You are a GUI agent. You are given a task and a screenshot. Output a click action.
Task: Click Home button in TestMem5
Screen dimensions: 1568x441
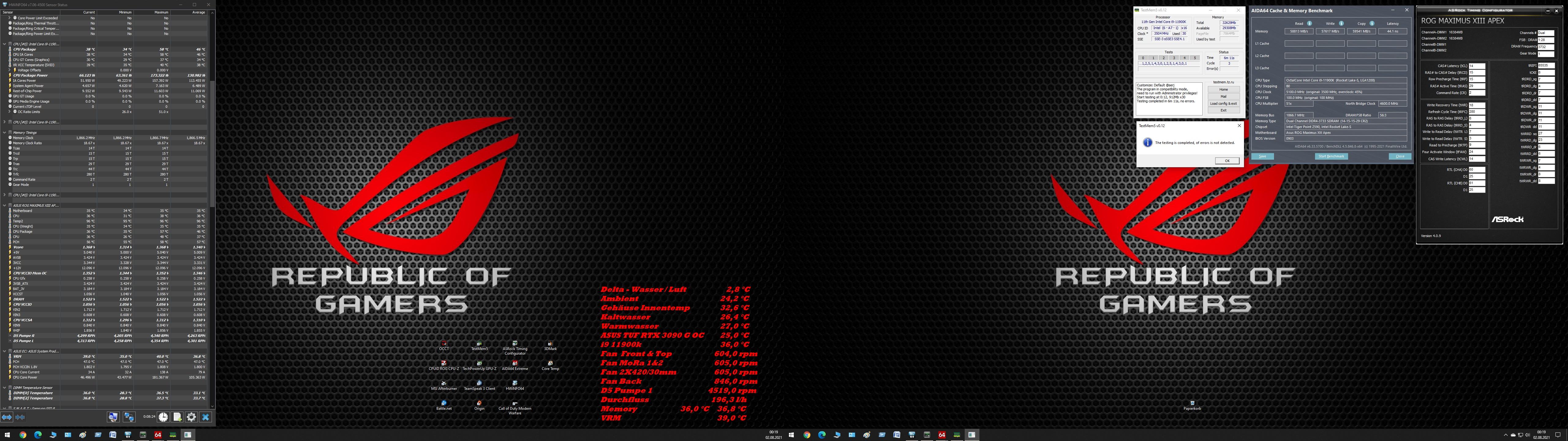click(x=1223, y=89)
